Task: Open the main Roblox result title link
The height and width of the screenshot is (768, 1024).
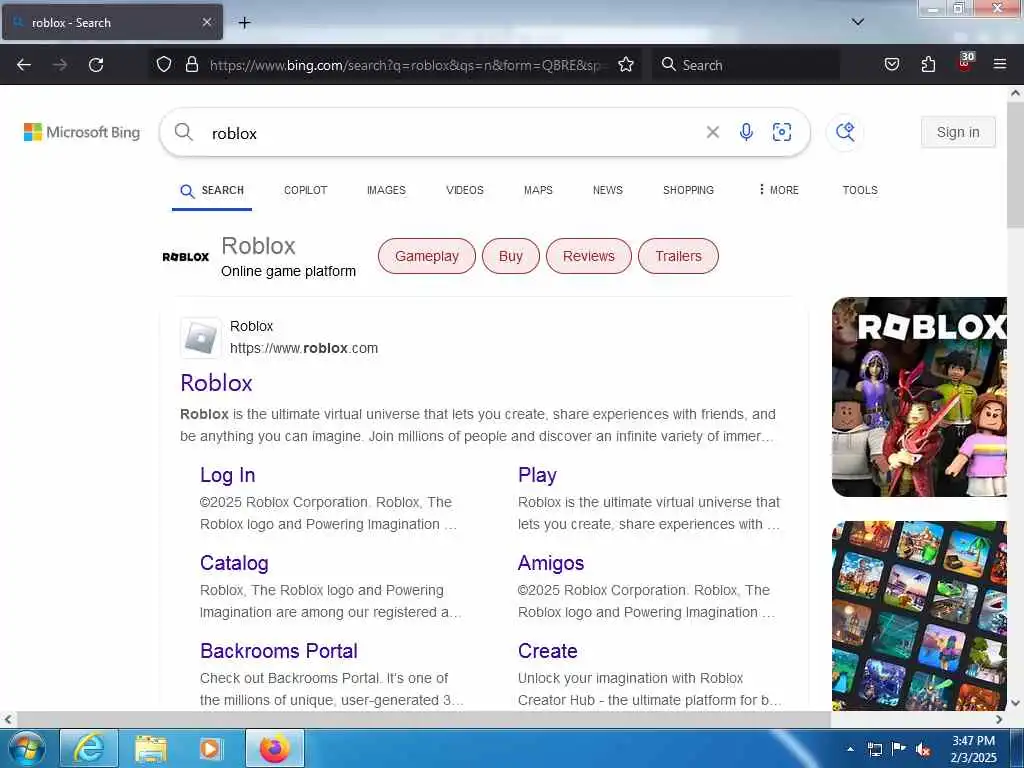Action: pyautogui.click(x=216, y=383)
